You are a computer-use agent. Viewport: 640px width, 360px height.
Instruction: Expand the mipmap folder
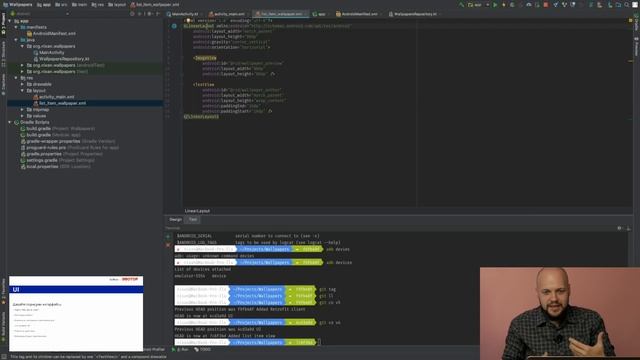click(x=22, y=109)
